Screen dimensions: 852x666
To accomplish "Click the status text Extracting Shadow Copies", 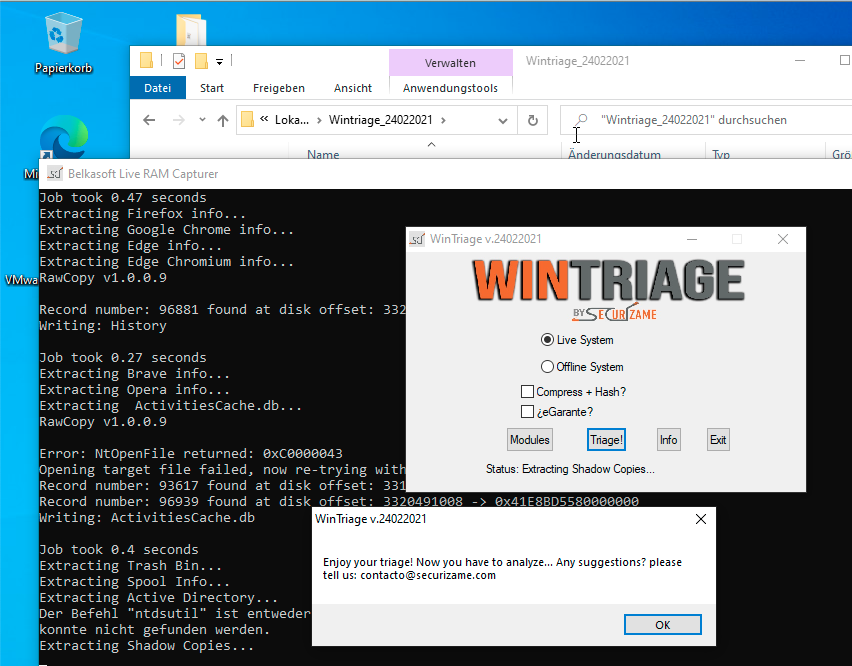I will coord(570,469).
